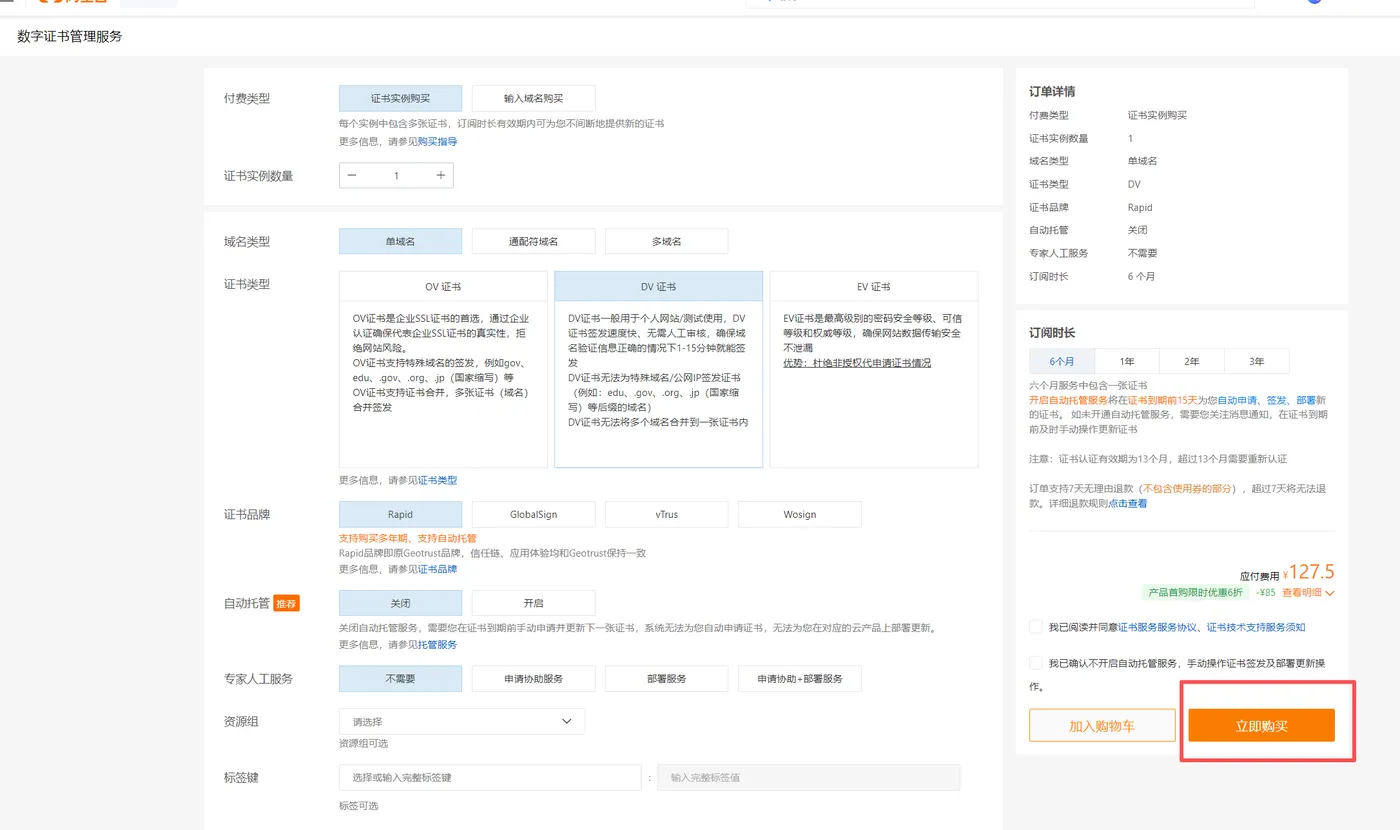Click the 输入完整标签值 input field
Viewport: 1400px width, 830px height.
tap(809, 777)
